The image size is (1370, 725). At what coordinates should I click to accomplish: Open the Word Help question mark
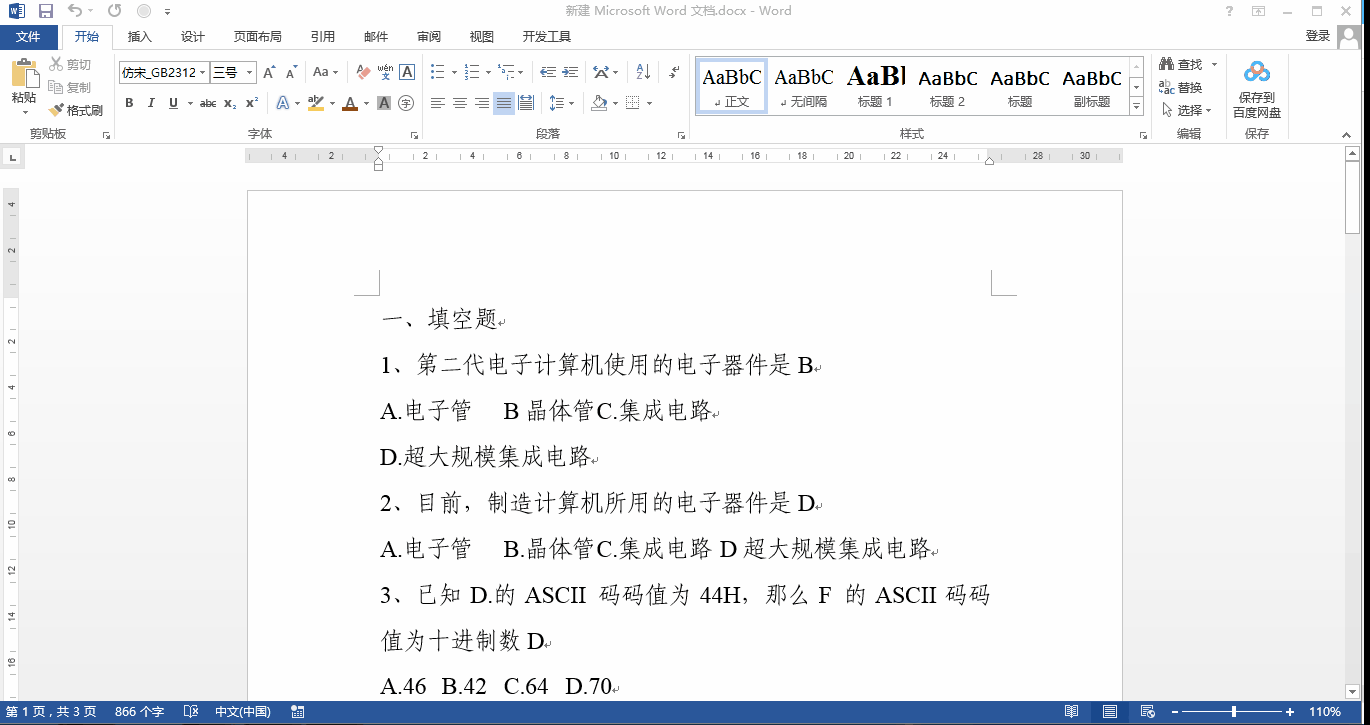[x=1229, y=11]
